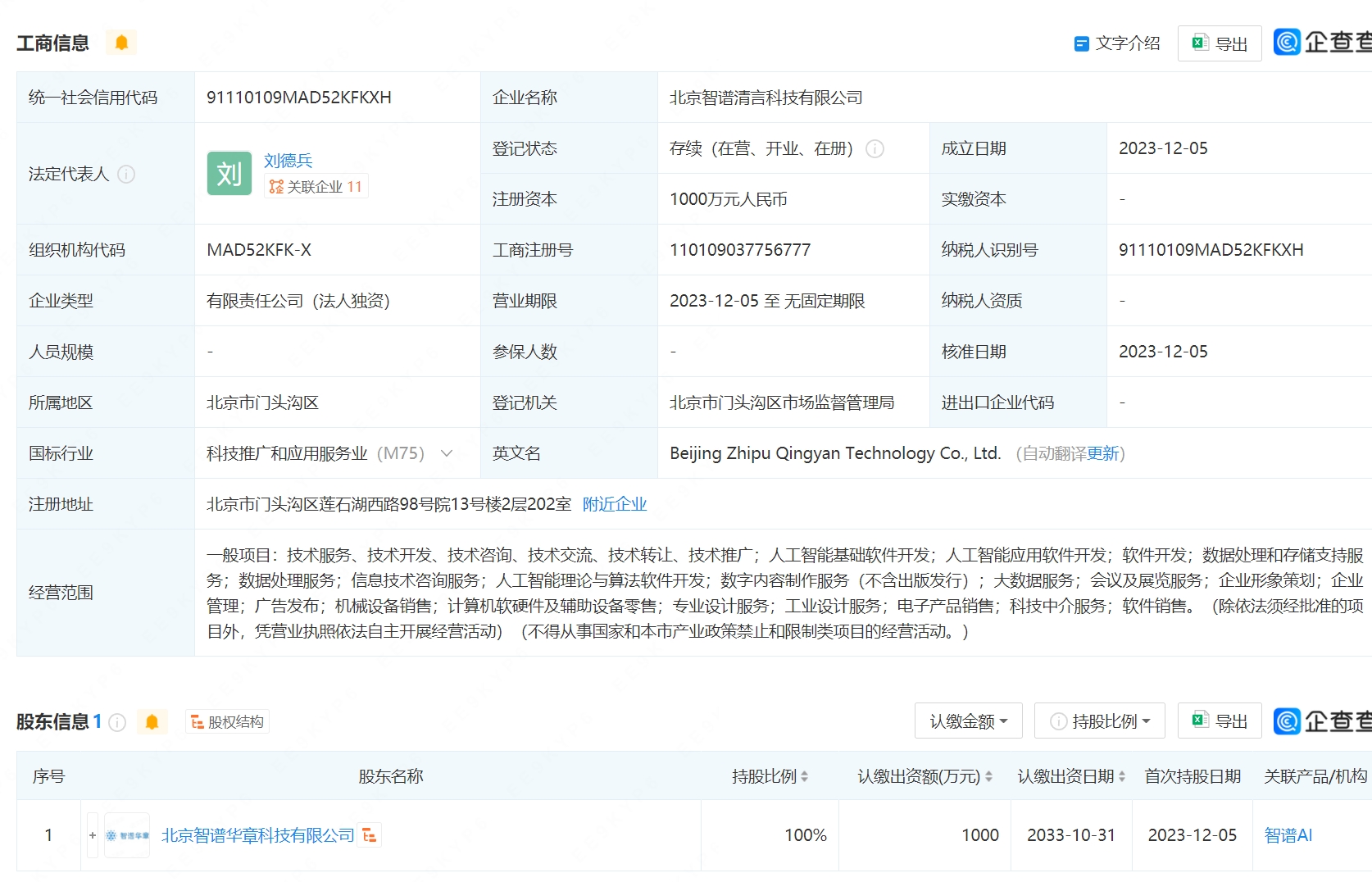Export 工商信息 with the 导出 button
Image resolution: width=1372 pixels, height=882 pixels.
pyautogui.click(x=1220, y=43)
